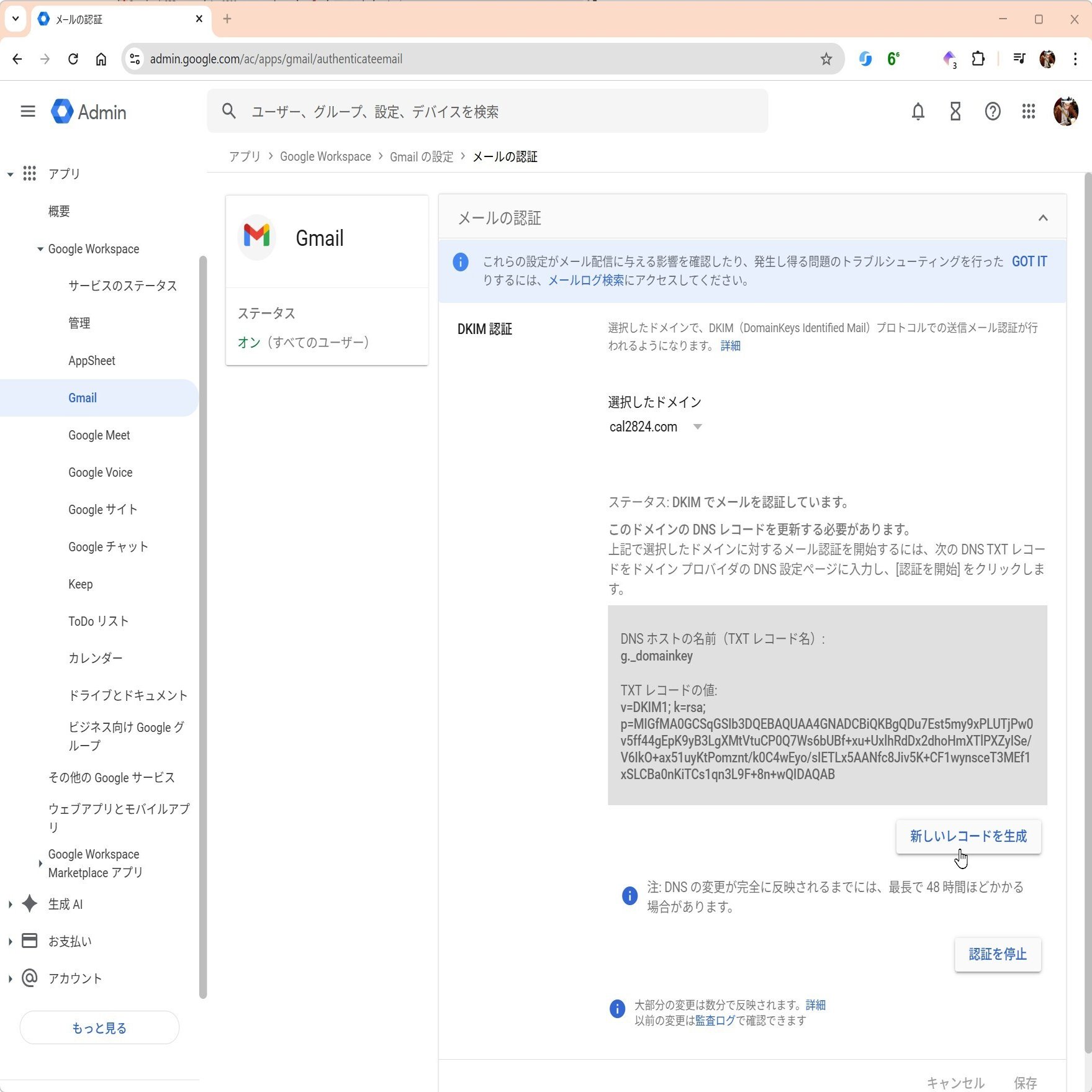Click the tasks hourglass icon
1092x1092 pixels.
point(955,112)
